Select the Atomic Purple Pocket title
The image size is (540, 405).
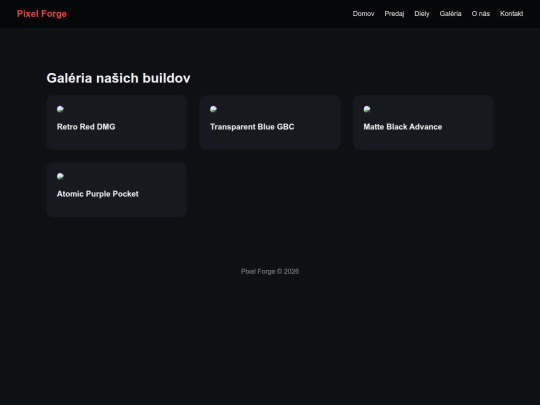click(x=97, y=194)
